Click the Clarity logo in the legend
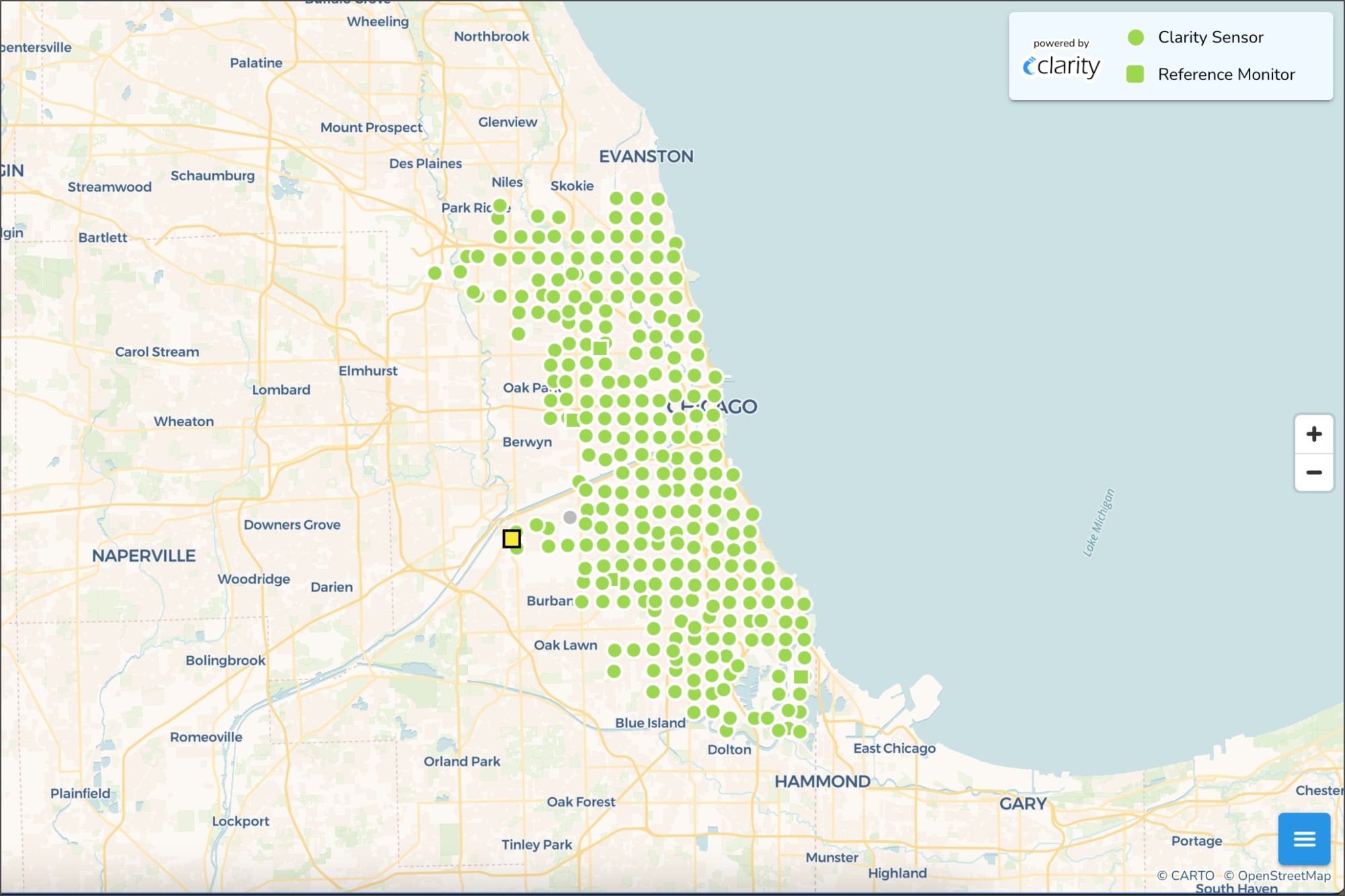The height and width of the screenshot is (896, 1345). (1061, 66)
